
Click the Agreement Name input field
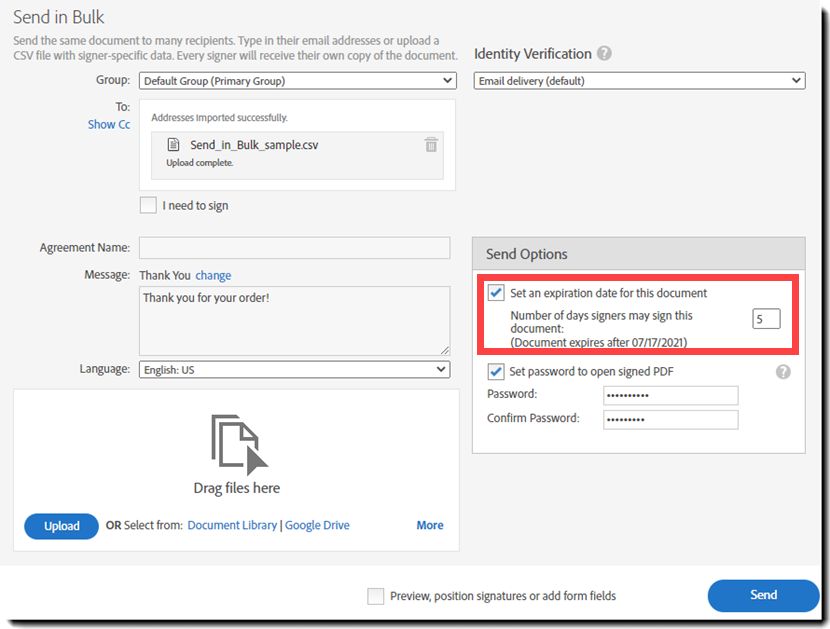[x=294, y=248]
